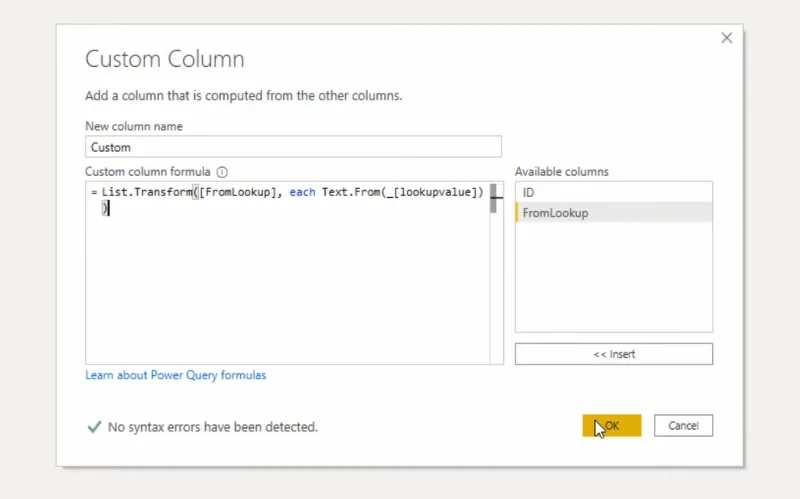Image resolution: width=800 pixels, height=499 pixels.
Task: Click the New column name field
Action: [x=293, y=147]
